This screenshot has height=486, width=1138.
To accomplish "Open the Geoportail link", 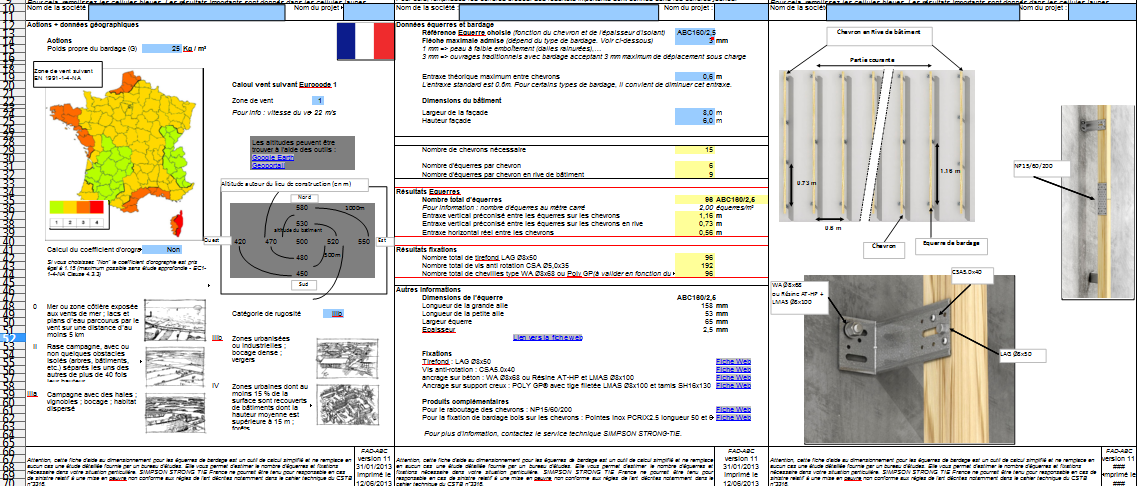I will (x=269, y=164).
